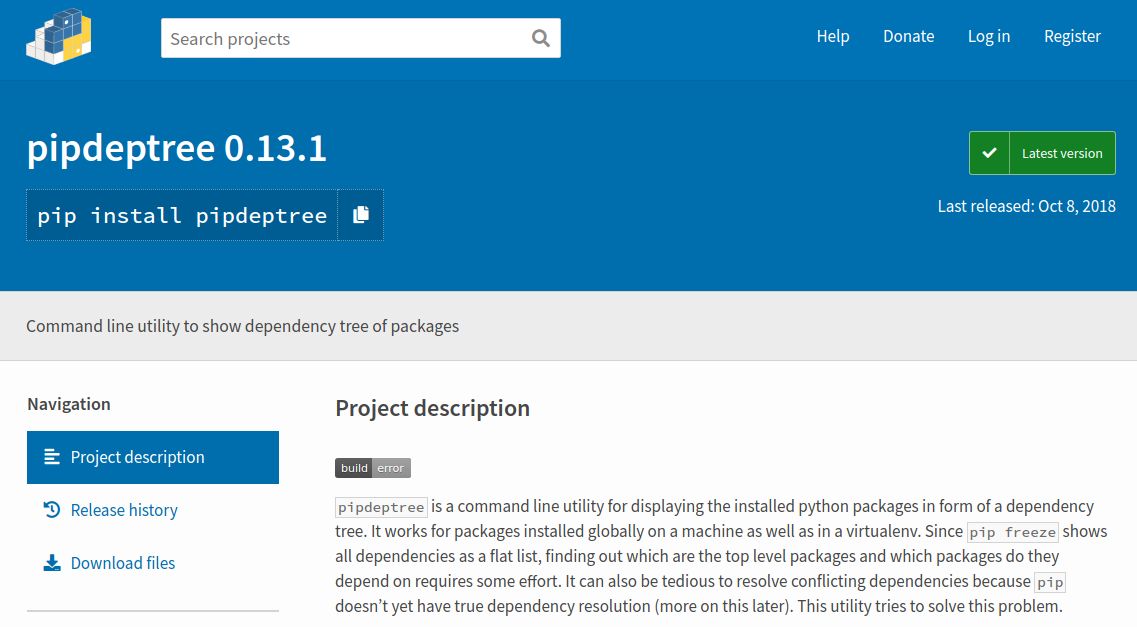This screenshot has height=627, width=1137.
Task: Click the Log in link
Action: (989, 37)
